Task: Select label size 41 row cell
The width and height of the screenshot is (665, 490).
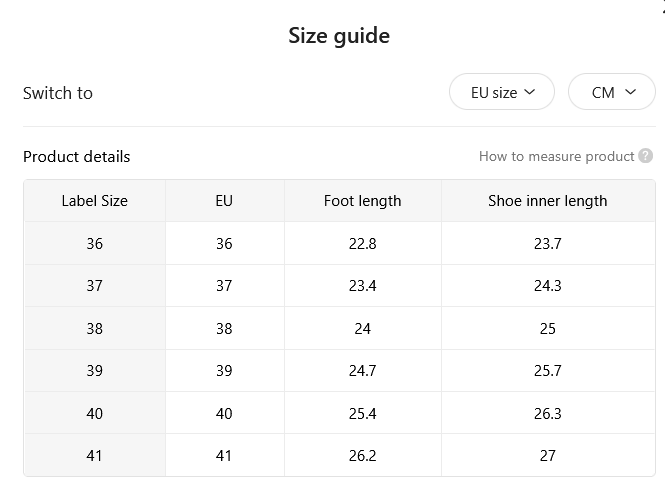Action: pos(95,456)
